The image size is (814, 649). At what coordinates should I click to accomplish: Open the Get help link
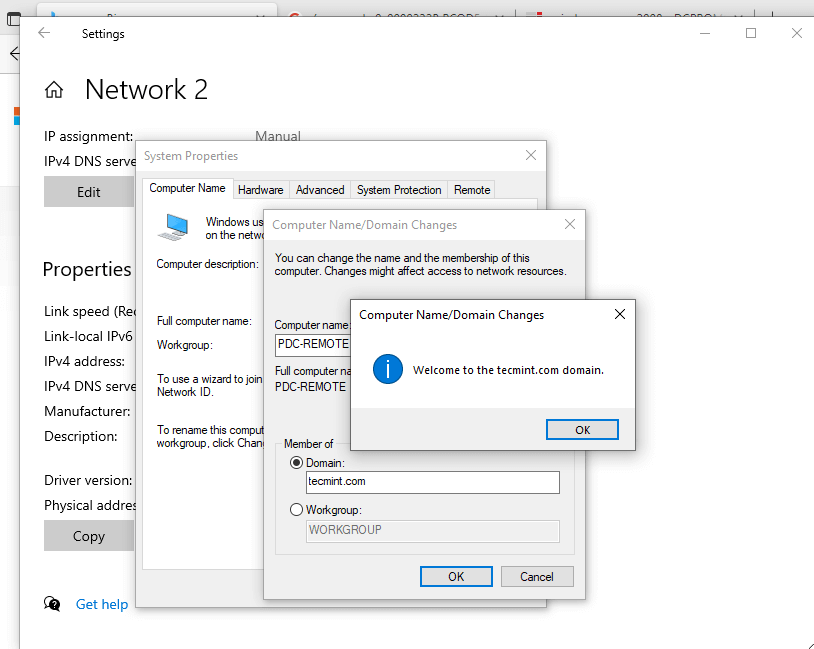[102, 604]
